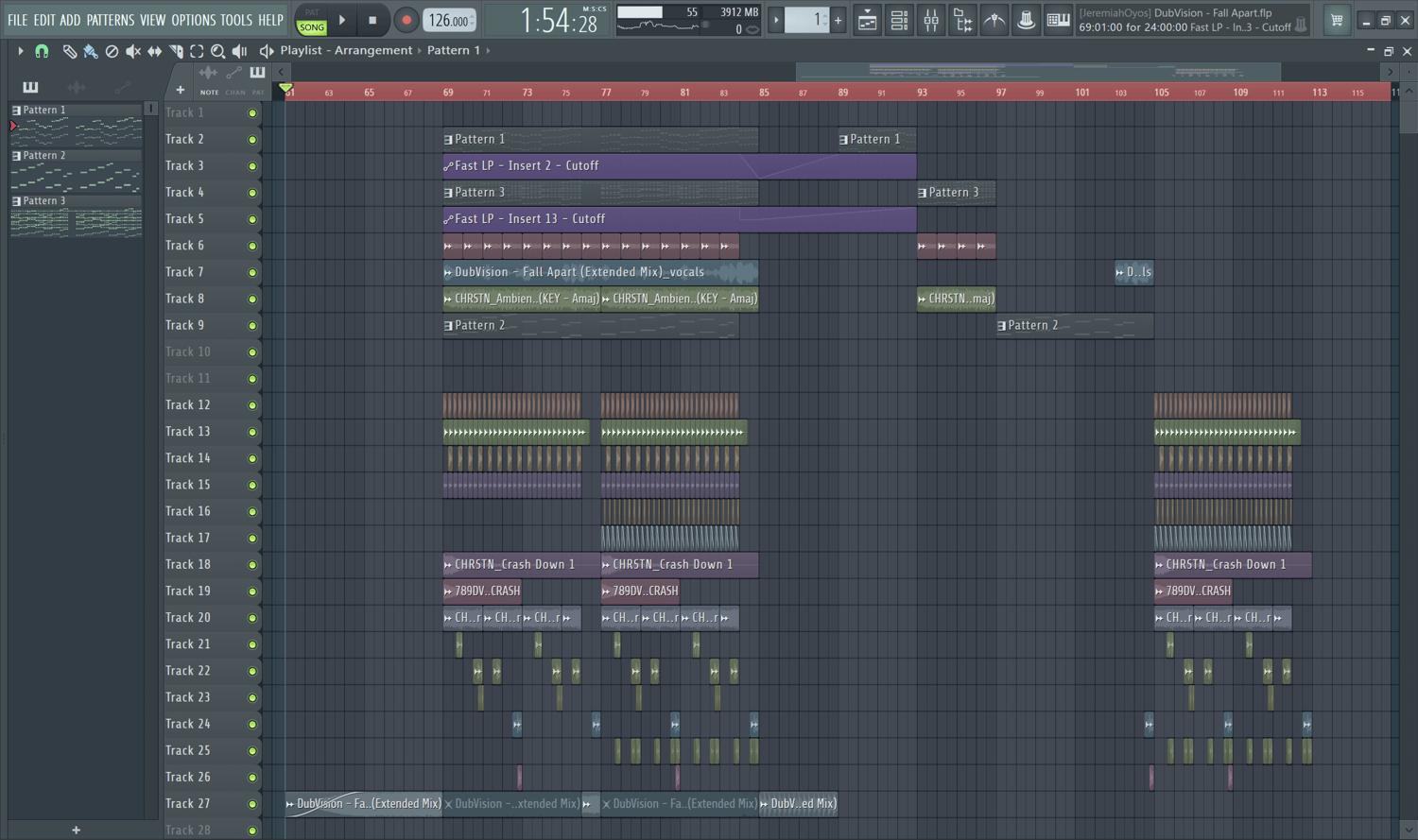The image size is (1418, 840).
Task: Select NOTE clip focus mode
Action: click(x=209, y=93)
